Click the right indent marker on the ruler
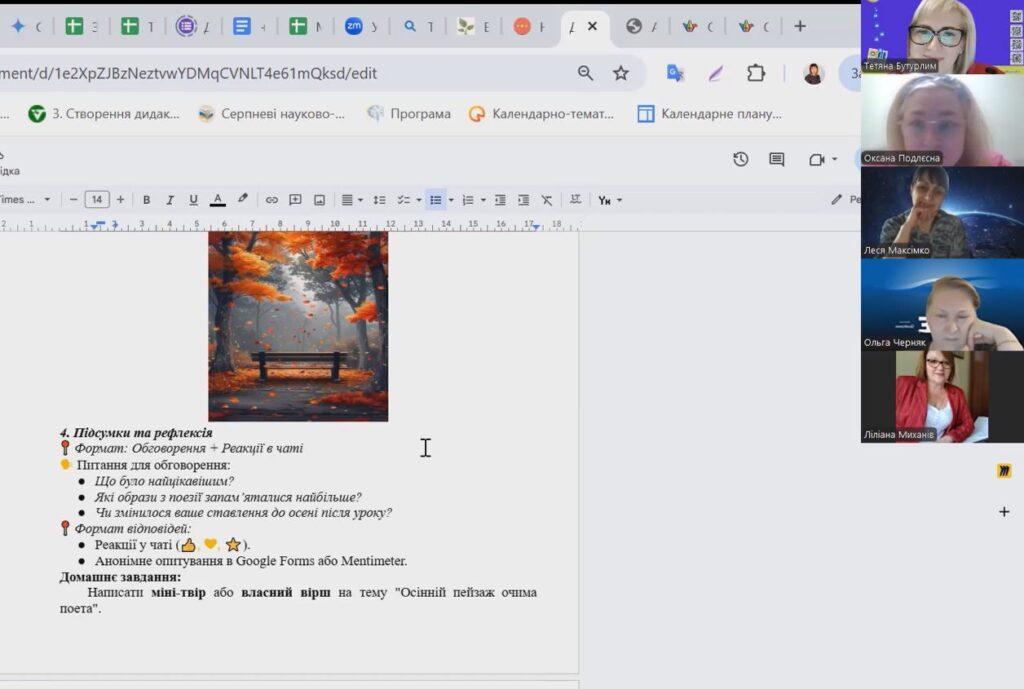 click(536, 227)
